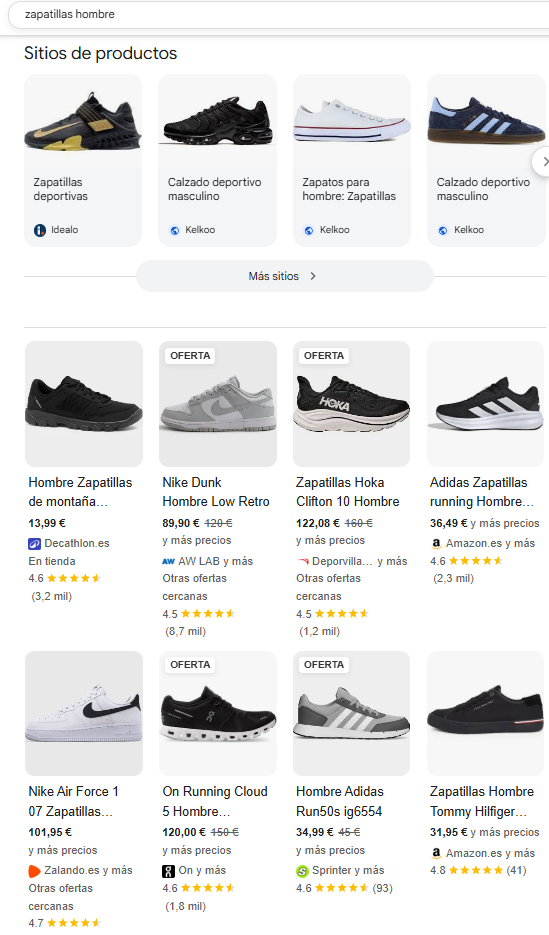Open Zapatillas Hombre Tommy Hilfiger title
Image resolution: width=549 pixels, height=935 pixels.
[482, 801]
